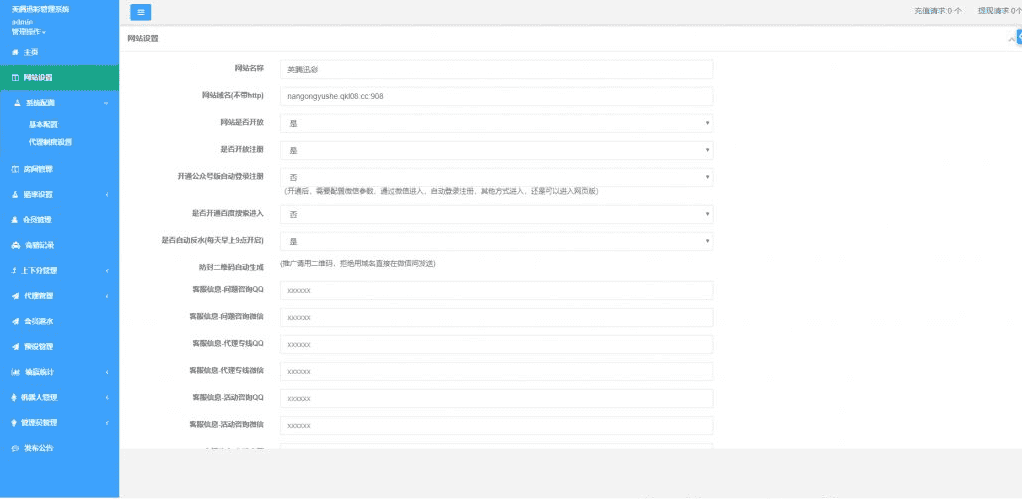Viewport: 1022px width, 499px height.
Task: Click the 网站设置 sidebar icon
Action: click(x=15, y=78)
